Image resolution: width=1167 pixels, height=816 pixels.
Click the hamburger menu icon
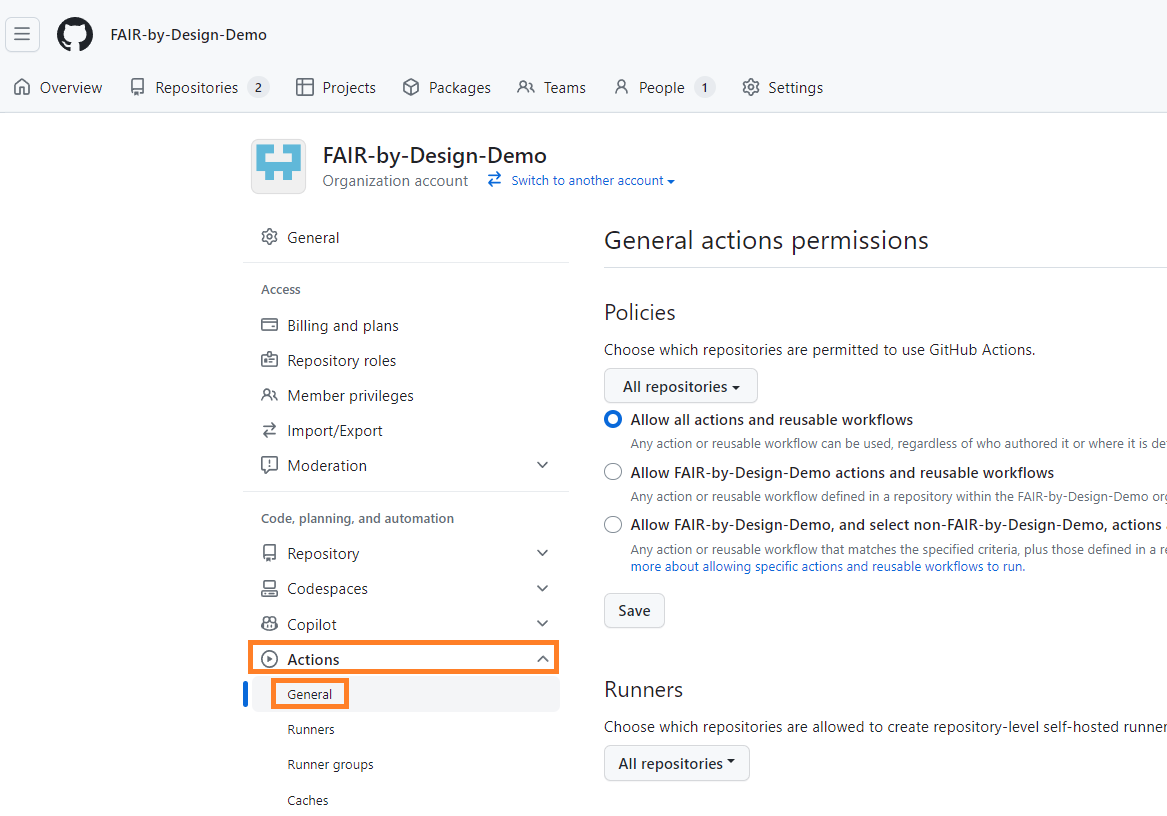[22, 34]
